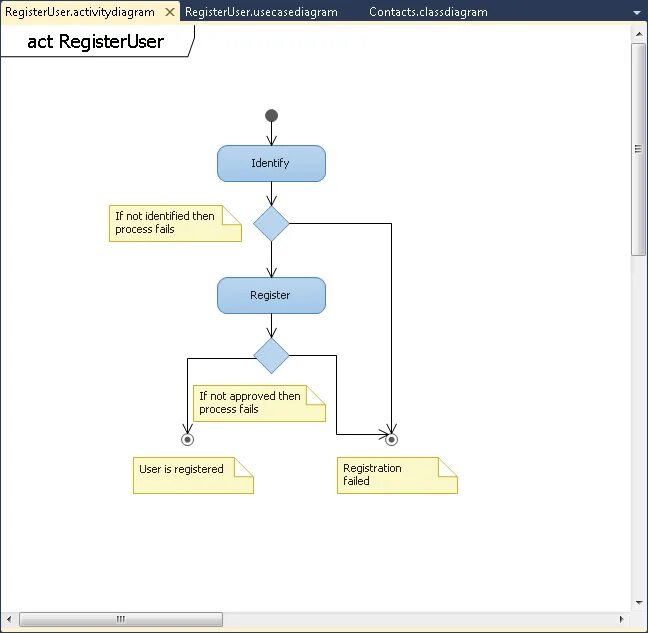Select the 'User is registered' comment note
648x633 pixels.
coord(193,475)
